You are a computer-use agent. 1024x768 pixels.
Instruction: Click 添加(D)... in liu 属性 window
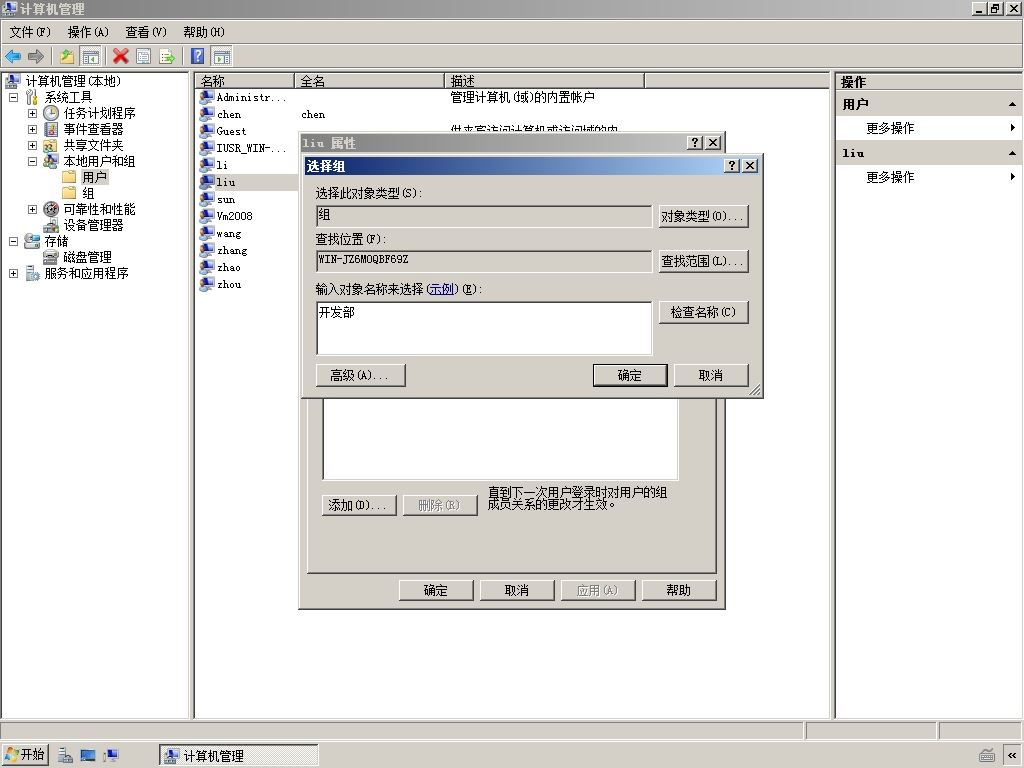click(x=359, y=505)
